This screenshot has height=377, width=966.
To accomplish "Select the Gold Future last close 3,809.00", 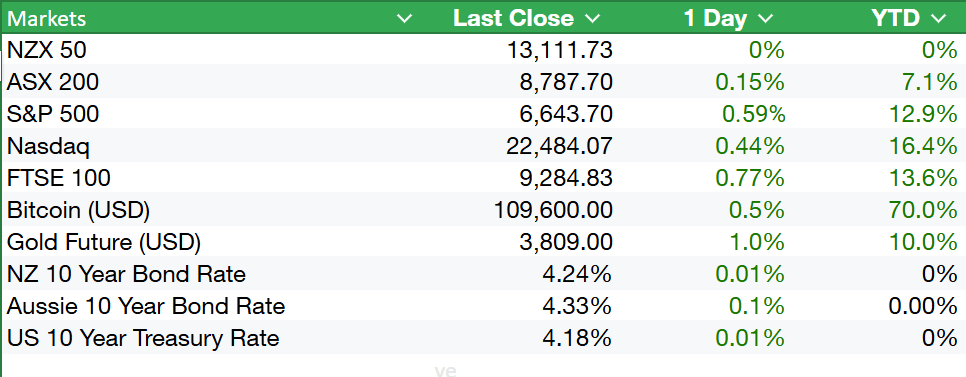I will pyautogui.click(x=567, y=242).
